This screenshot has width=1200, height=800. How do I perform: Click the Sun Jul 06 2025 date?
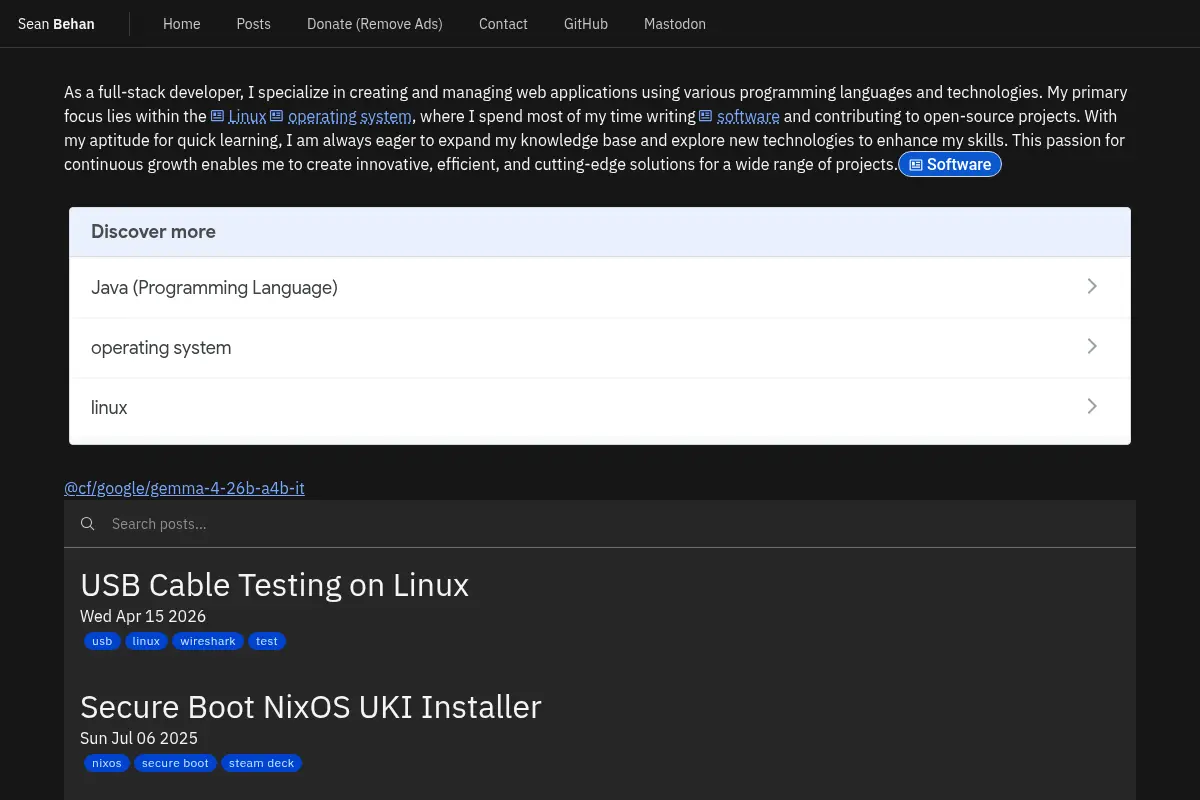coord(139,738)
